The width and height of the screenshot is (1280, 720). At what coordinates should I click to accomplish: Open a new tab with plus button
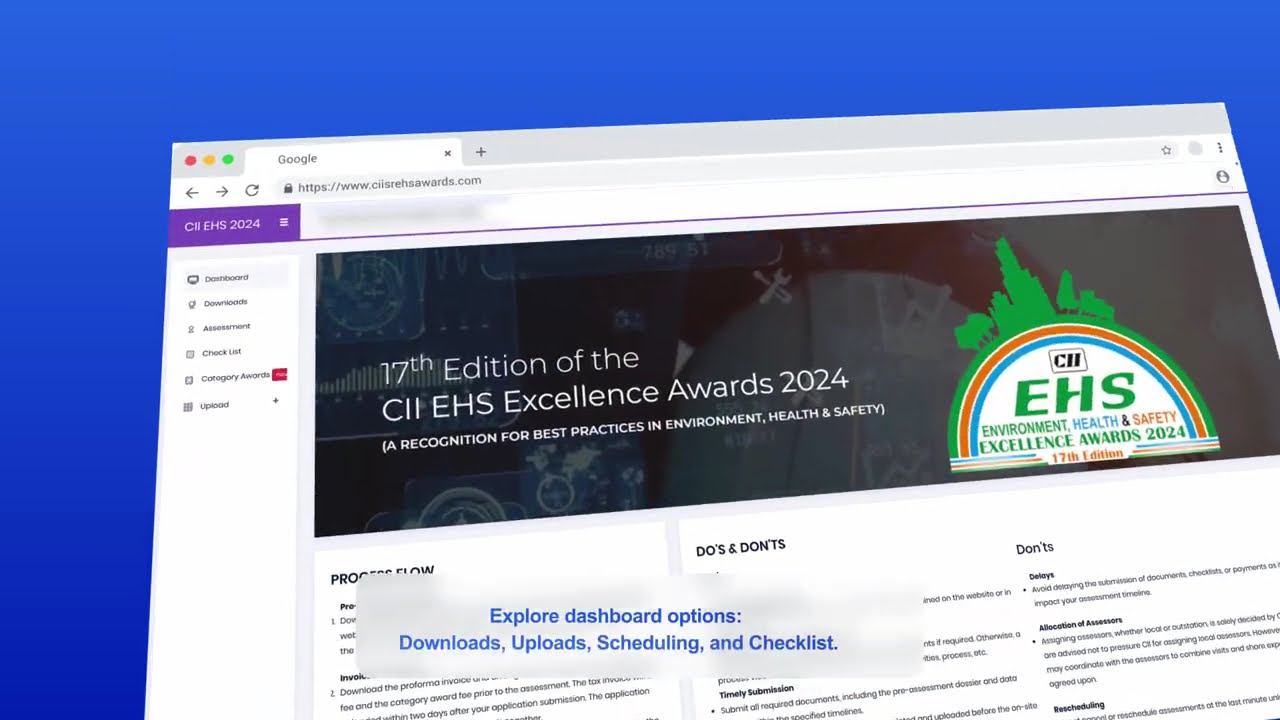coord(481,152)
